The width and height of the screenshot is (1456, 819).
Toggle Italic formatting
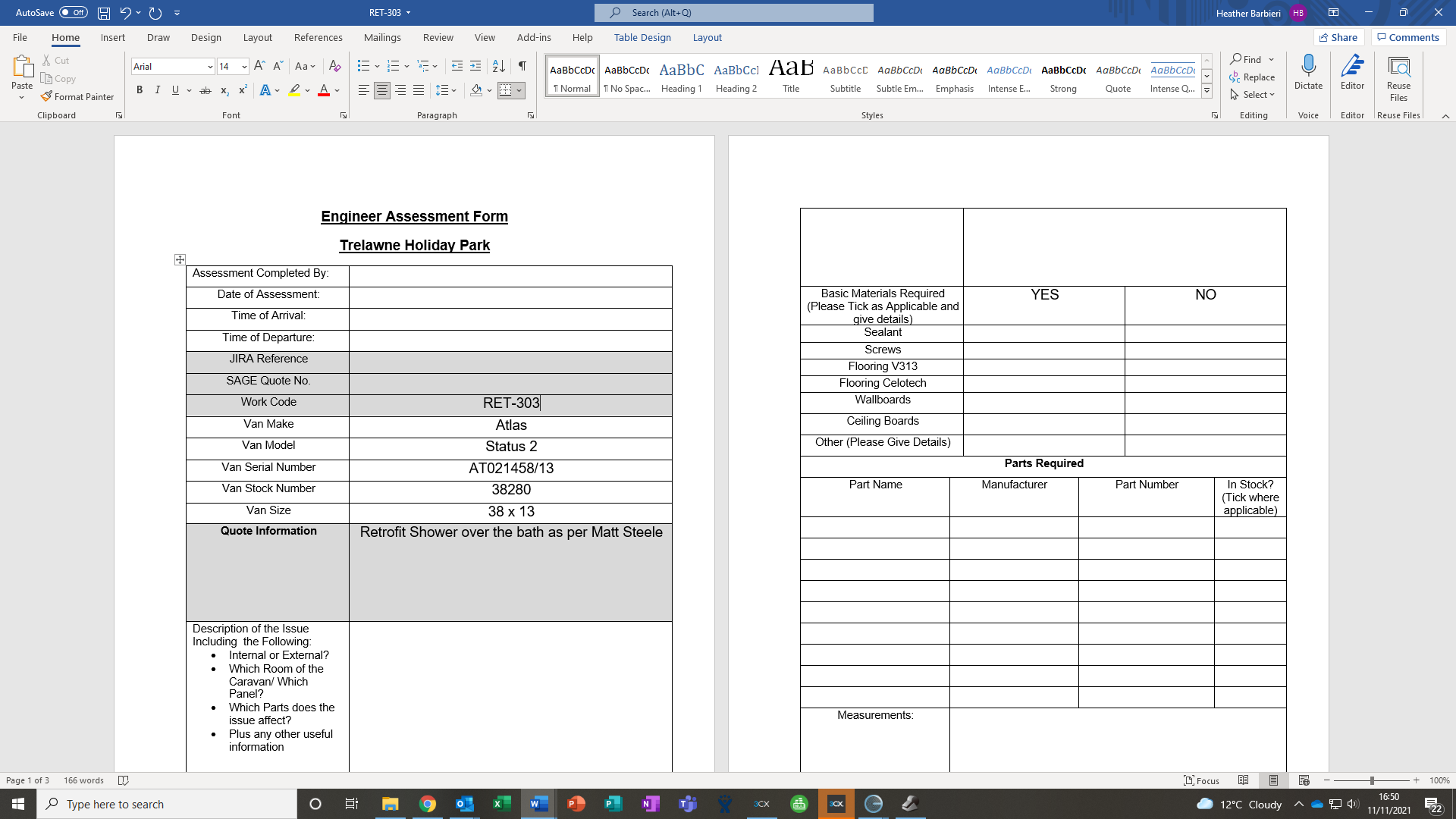point(158,90)
